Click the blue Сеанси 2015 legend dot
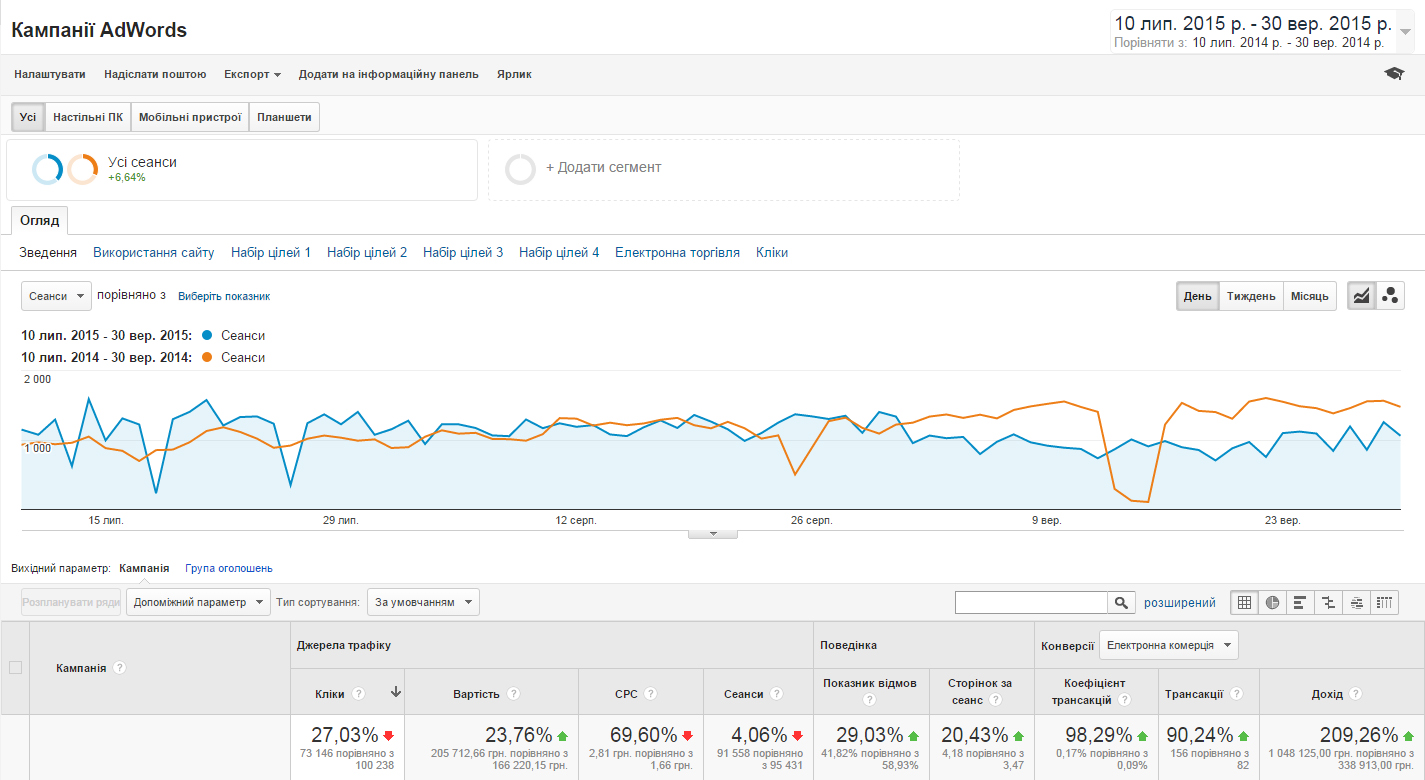Screen dimensions: 1425x780 pos(207,336)
